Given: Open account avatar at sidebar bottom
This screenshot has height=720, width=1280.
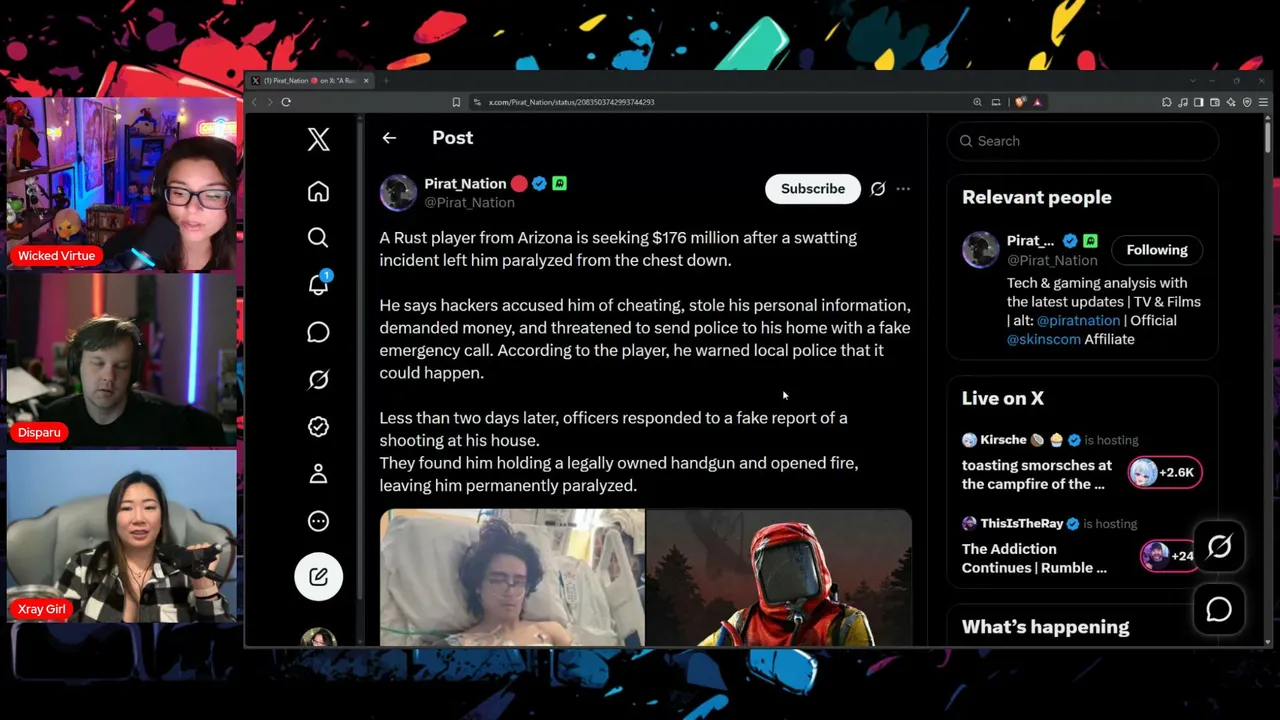Looking at the screenshot, I should pyautogui.click(x=318, y=637).
